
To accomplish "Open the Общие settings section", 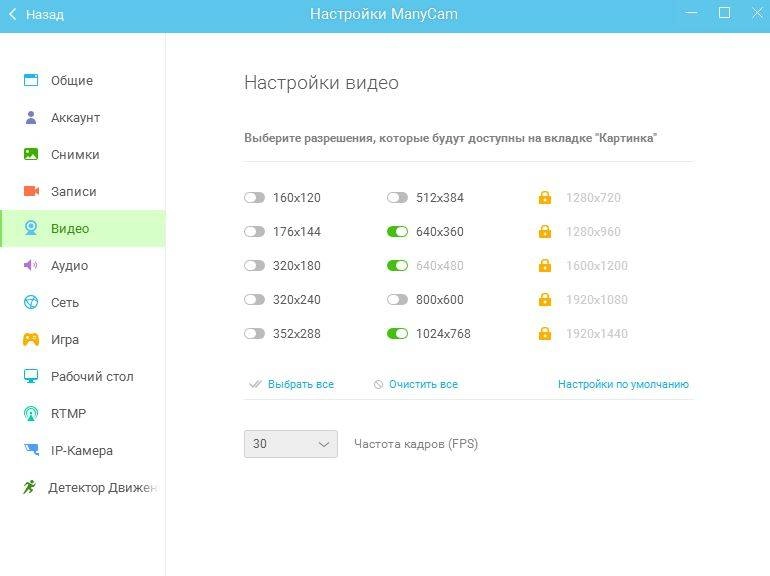I will [82, 80].
